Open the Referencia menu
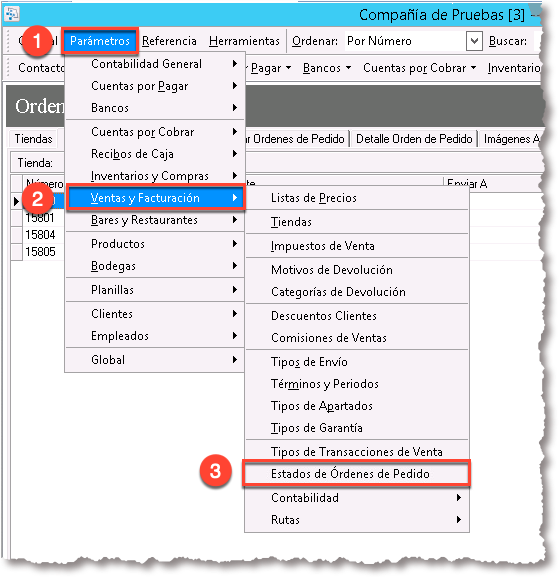This screenshot has width=559, height=577. pos(169,41)
